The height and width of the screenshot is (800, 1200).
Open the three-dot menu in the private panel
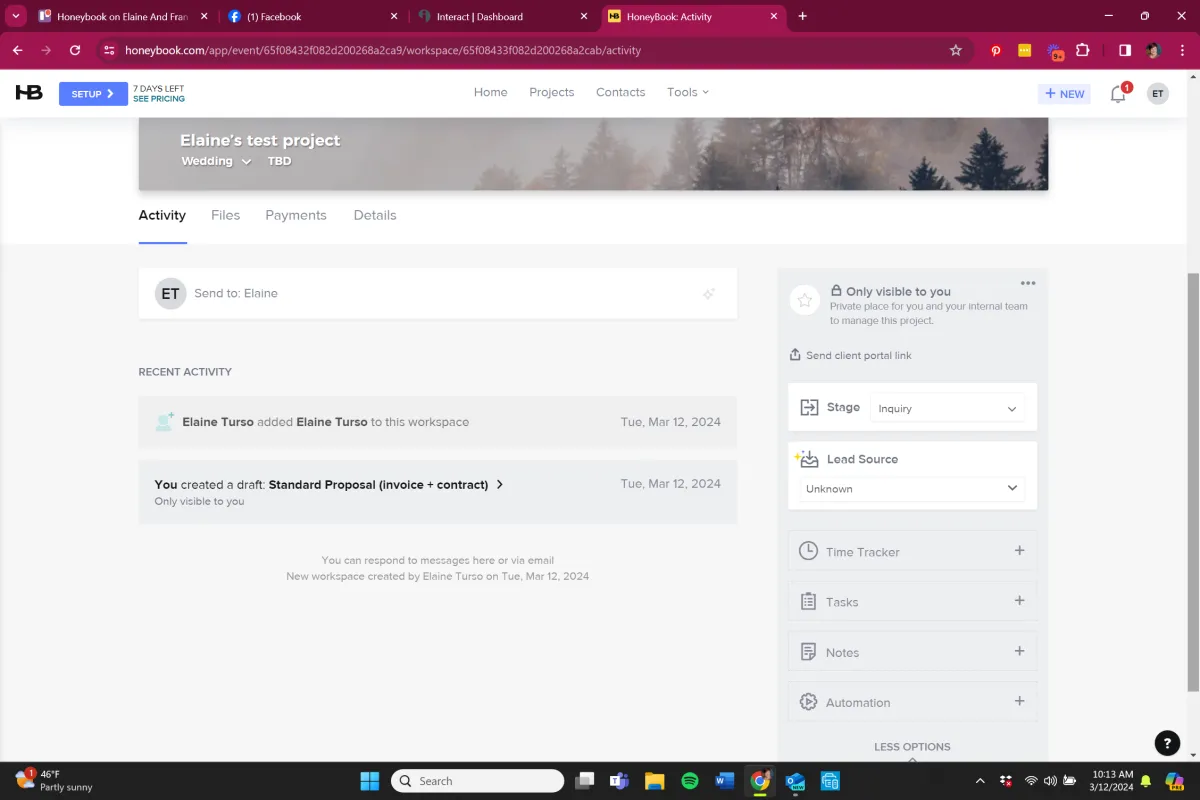coord(1028,283)
